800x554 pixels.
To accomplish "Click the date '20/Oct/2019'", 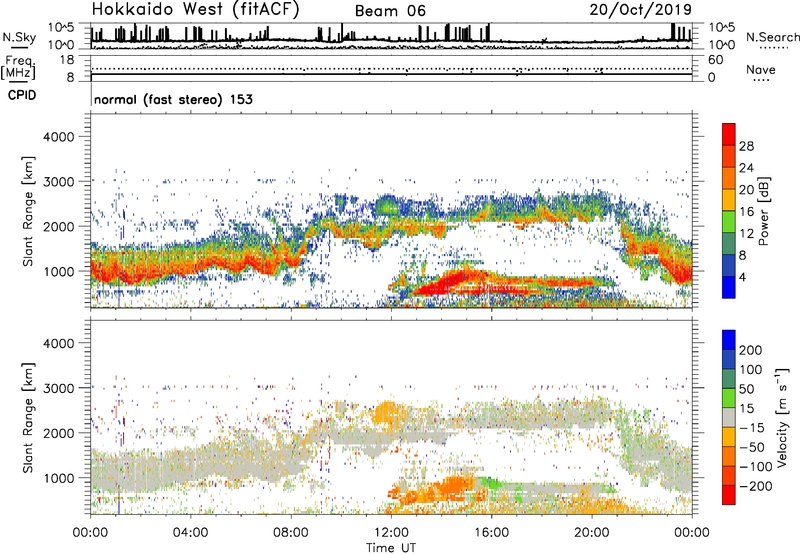I will [641, 10].
